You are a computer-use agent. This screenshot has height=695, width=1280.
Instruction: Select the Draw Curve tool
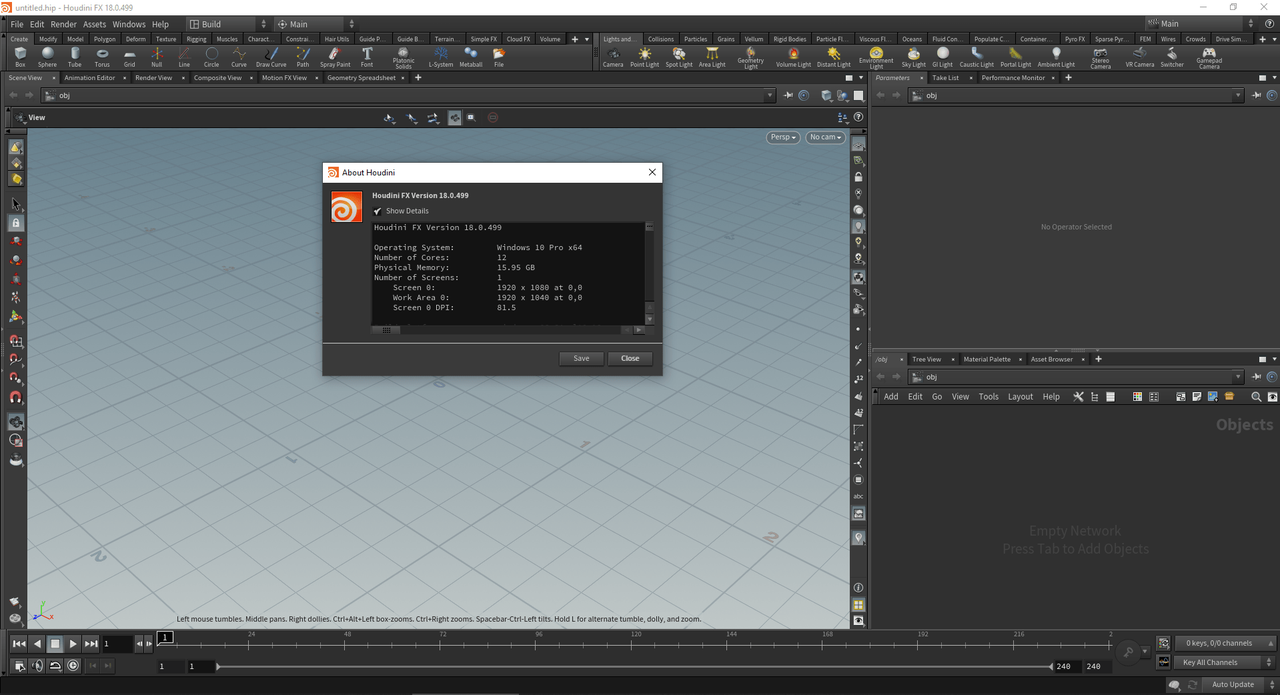(271, 57)
